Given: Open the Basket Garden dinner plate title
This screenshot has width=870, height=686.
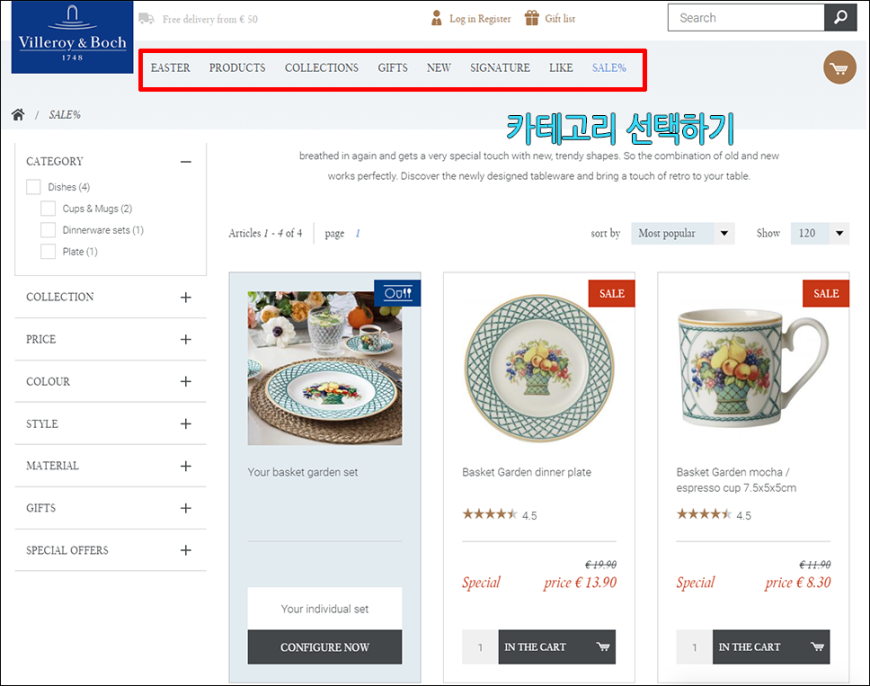Looking at the screenshot, I should [527, 472].
